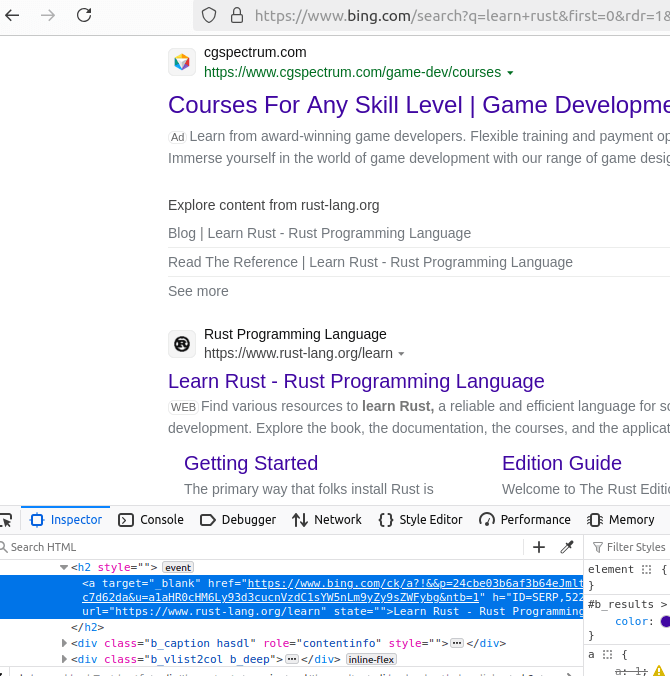
Task: View site security padlock info
Action: tap(237, 16)
